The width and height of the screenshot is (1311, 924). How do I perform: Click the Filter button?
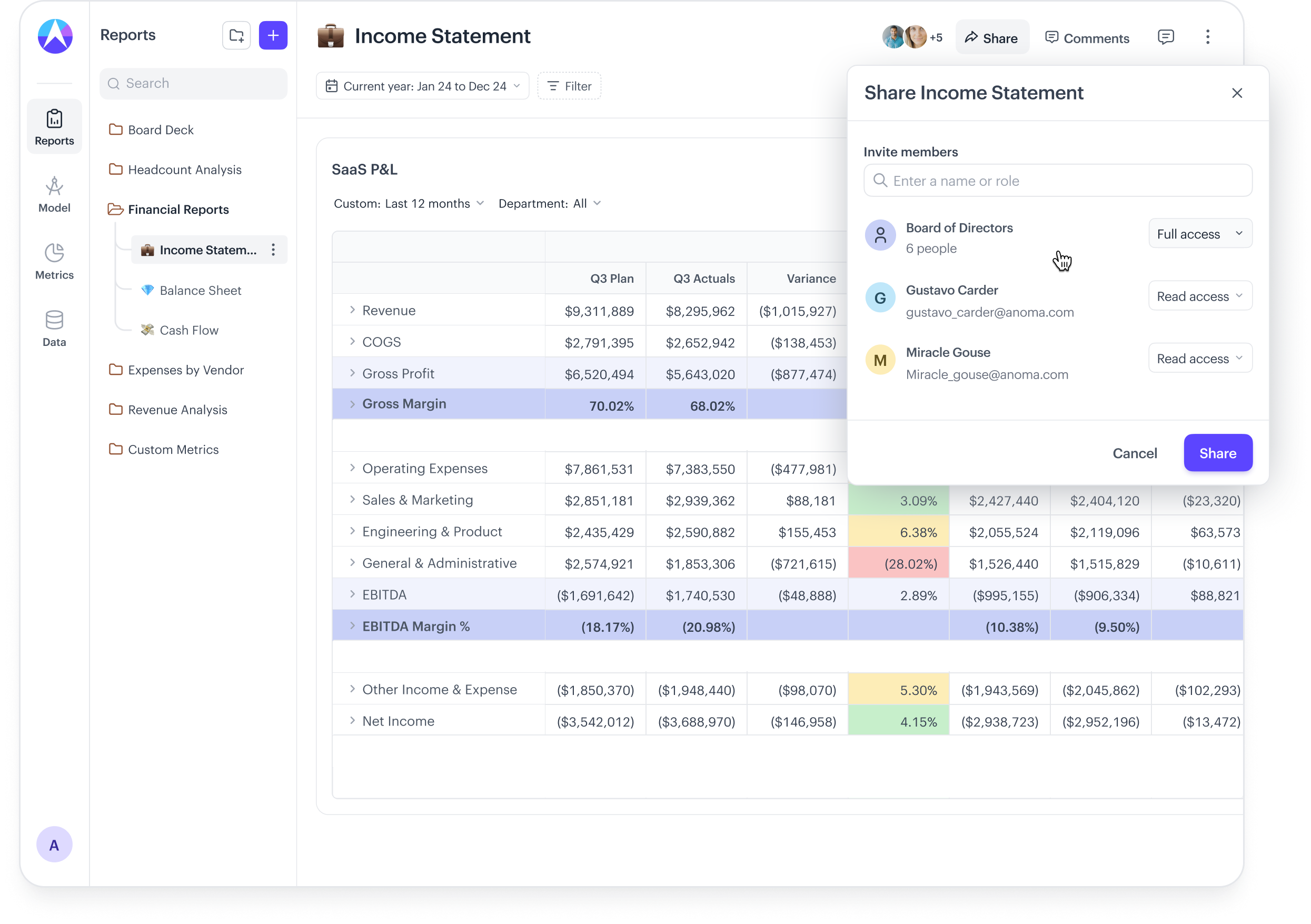coord(569,86)
